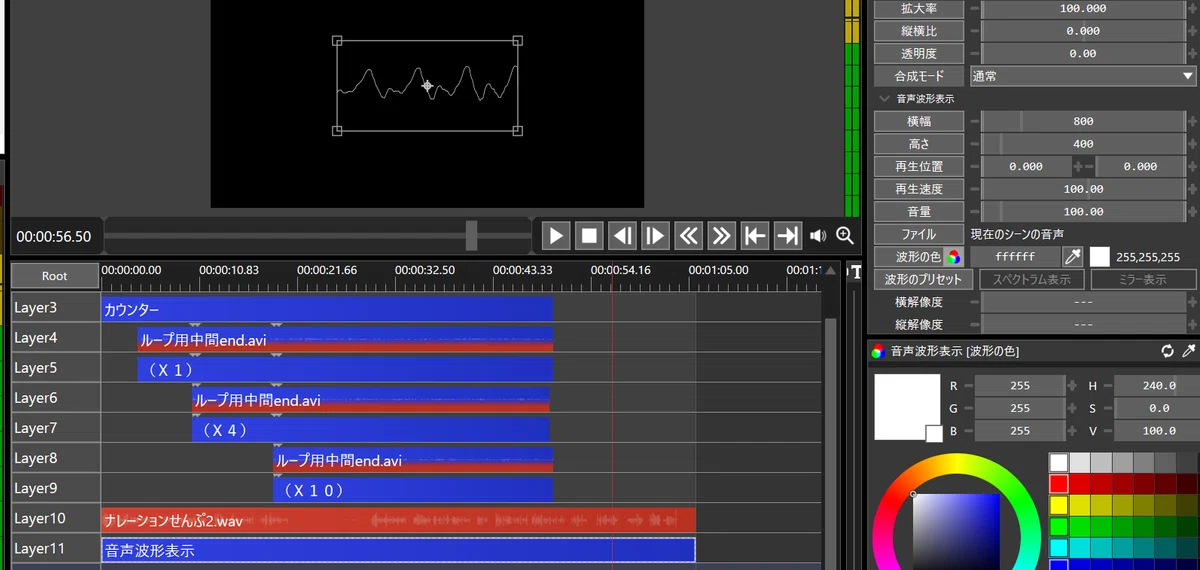Image resolution: width=1200 pixels, height=570 pixels.
Task: Pick waveform color with the 波形の色 row eyedropper
Action: click(x=1073, y=257)
